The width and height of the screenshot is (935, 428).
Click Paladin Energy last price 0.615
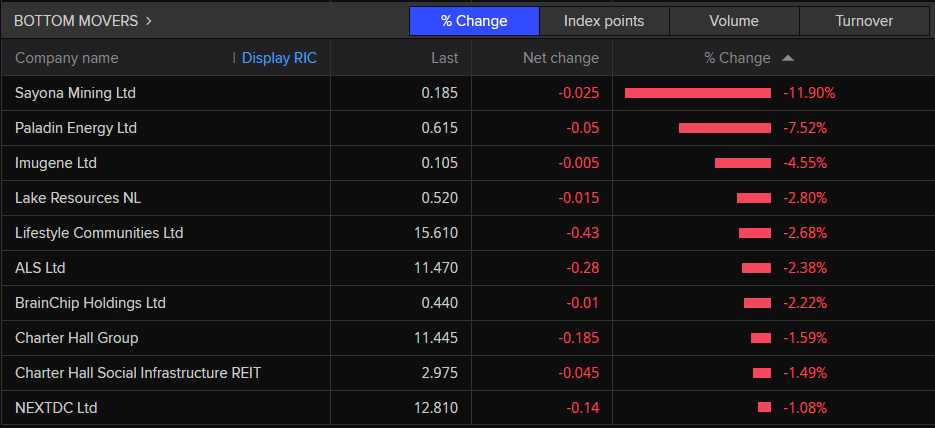pyautogui.click(x=439, y=128)
